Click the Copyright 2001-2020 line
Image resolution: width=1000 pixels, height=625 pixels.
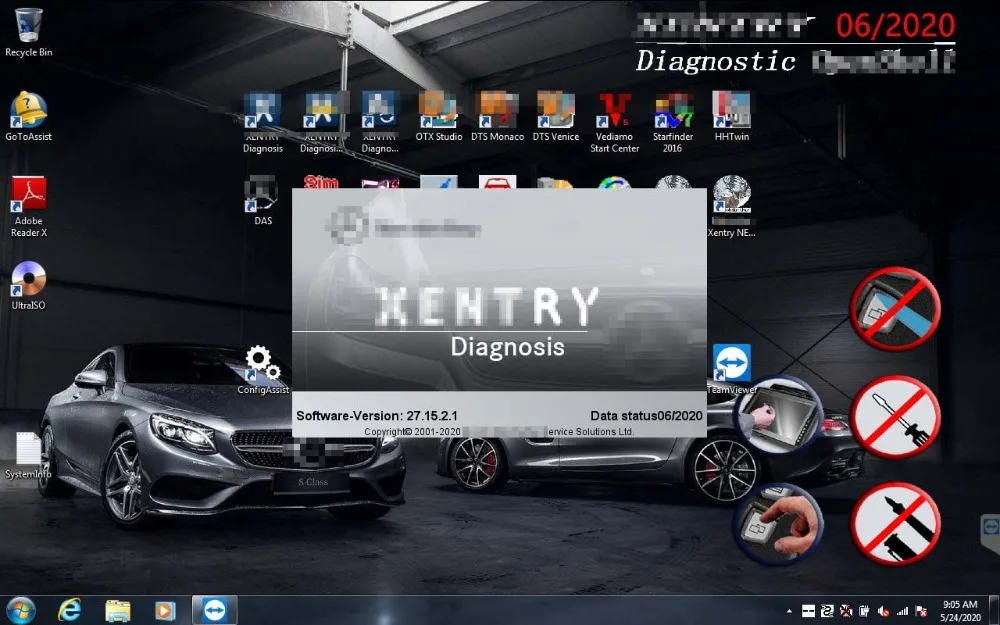499,431
